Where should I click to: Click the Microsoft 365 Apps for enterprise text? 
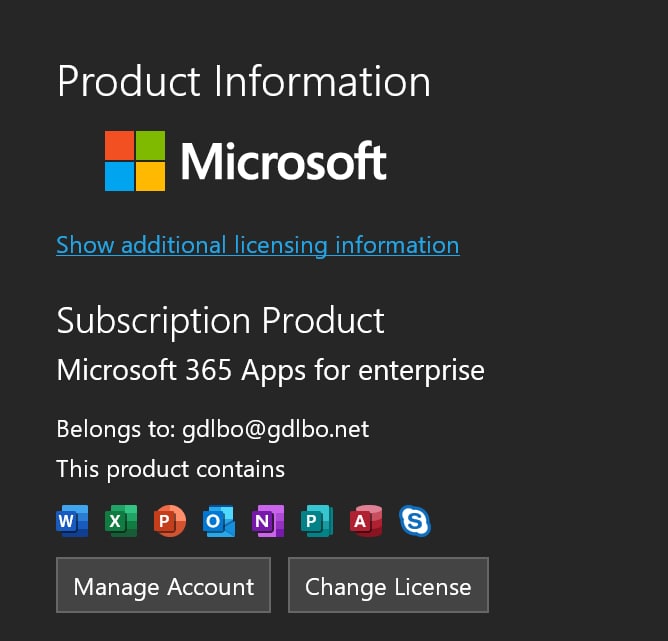tap(271, 371)
